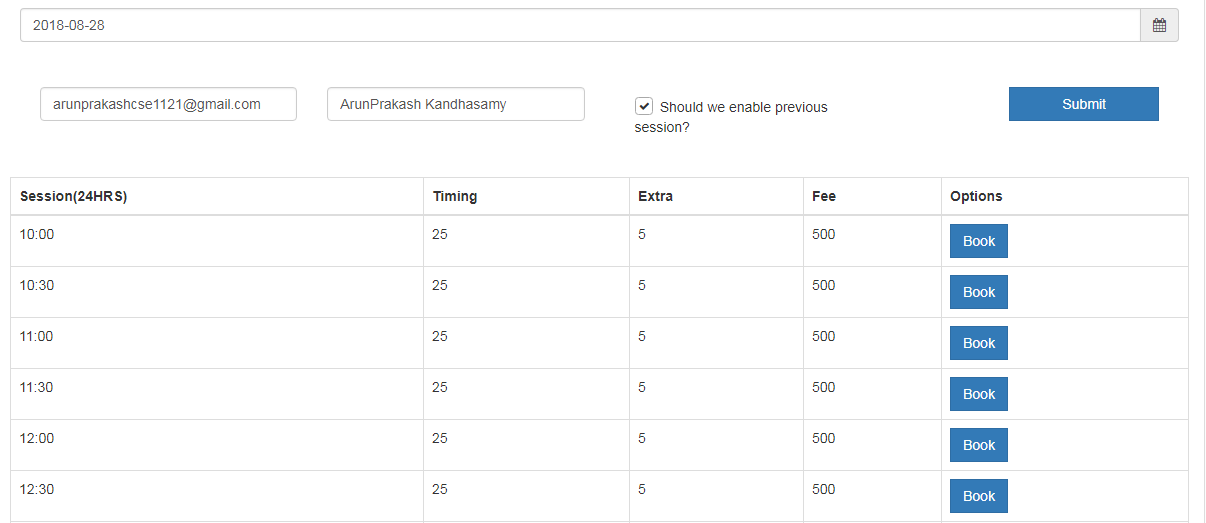Select the 10:00 session time cell
Image resolution: width=1206 pixels, height=523 pixels.
click(37, 234)
